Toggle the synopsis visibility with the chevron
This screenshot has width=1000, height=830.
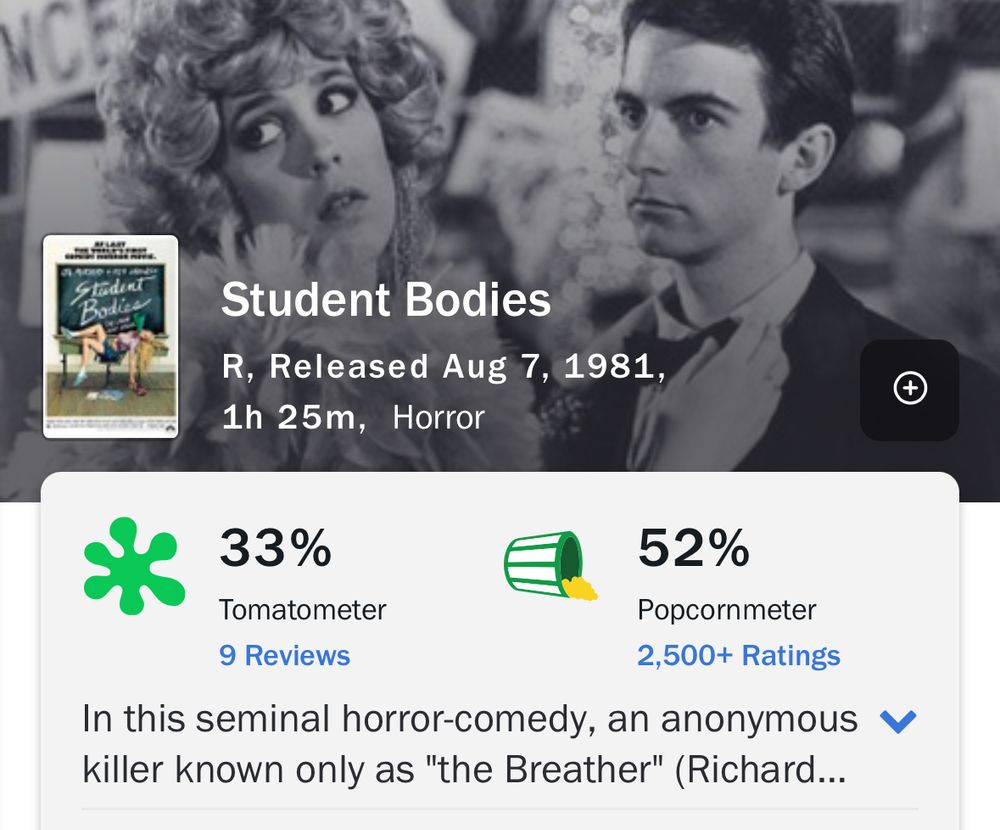click(x=899, y=719)
